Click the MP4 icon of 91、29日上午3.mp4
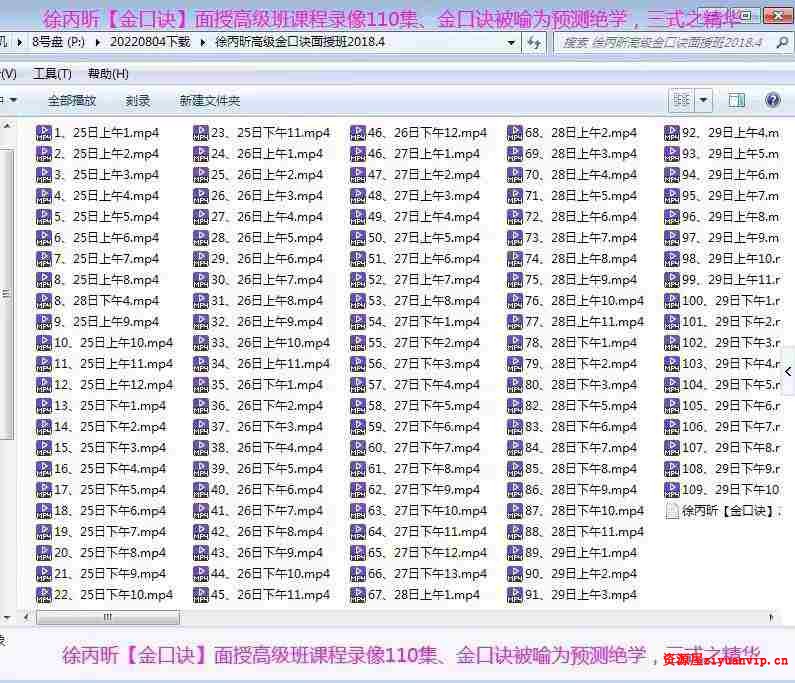795x683 pixels. pos(515,595)
